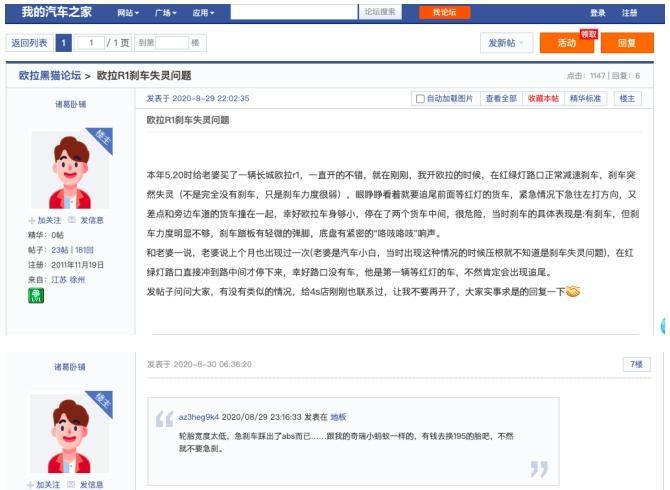Viewport: 670px width, 490px height.
Task: Click the reply date 2020-8-30 06:36:20
Action: tap(199, 364)
